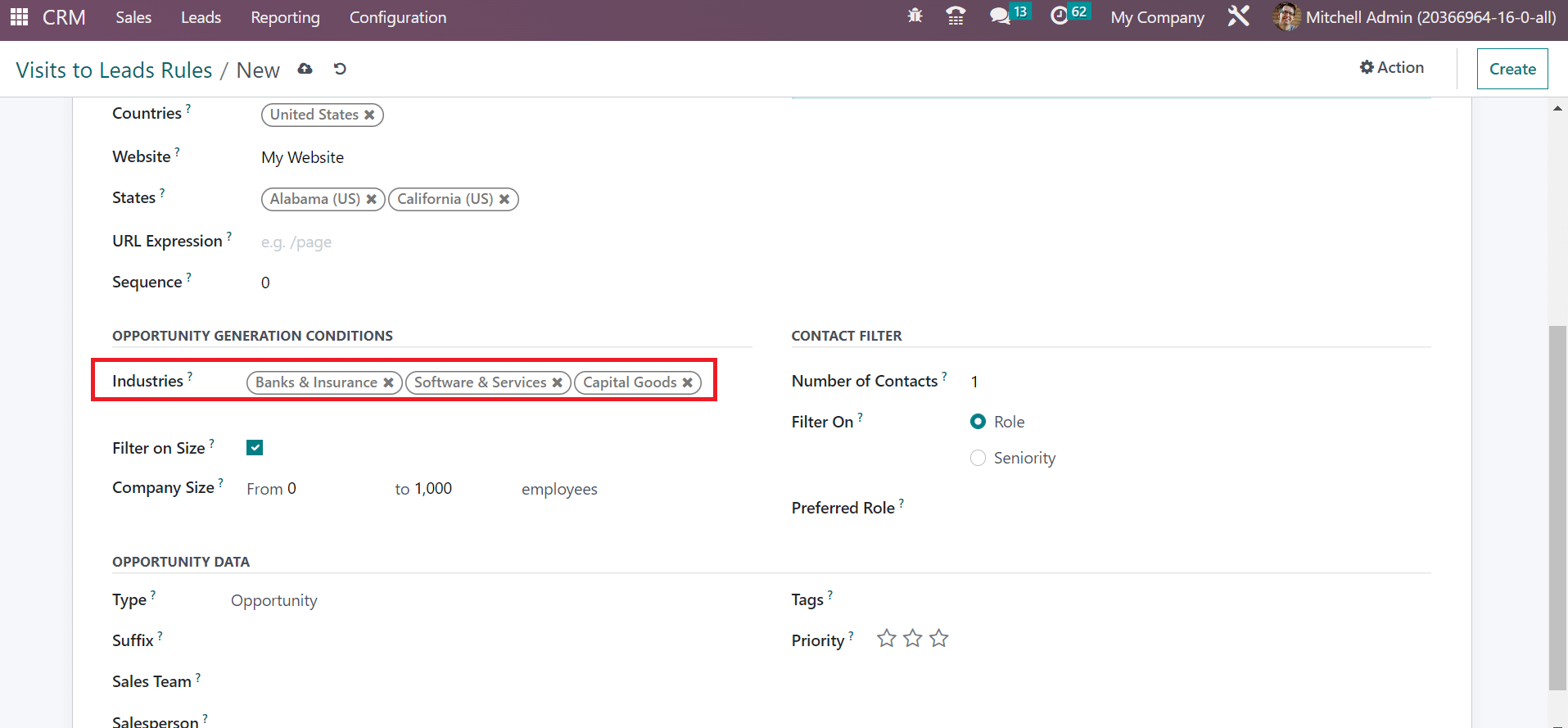Select the Seniority radio button
1568x728 pixels.
pyautogui.click(x=978, y=458)
